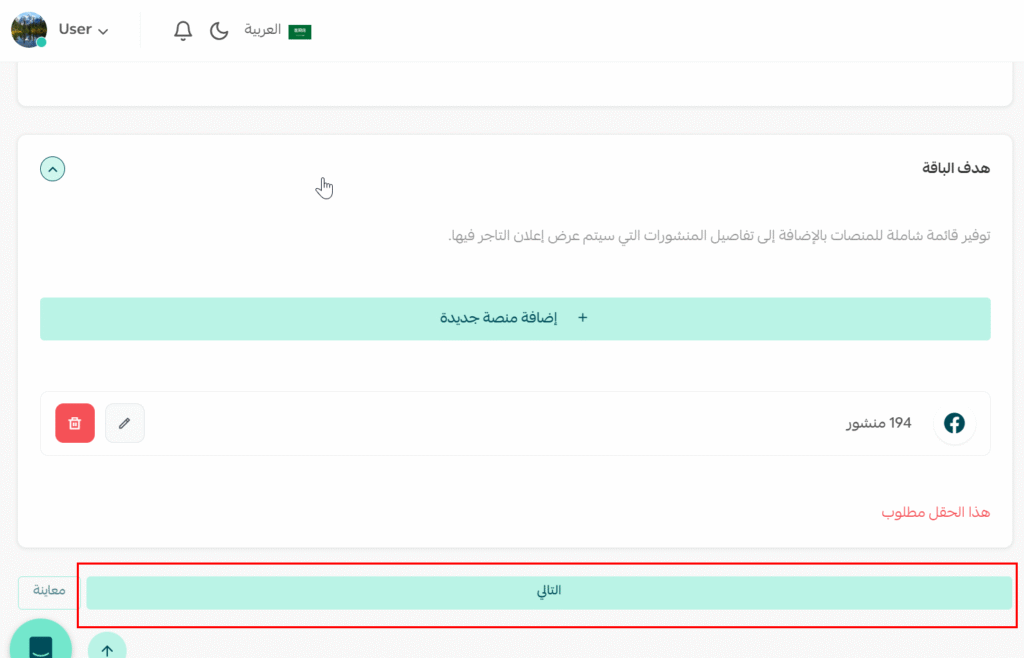Click the green online status dot
The image size is (1024, 658).
click(42, 43)
